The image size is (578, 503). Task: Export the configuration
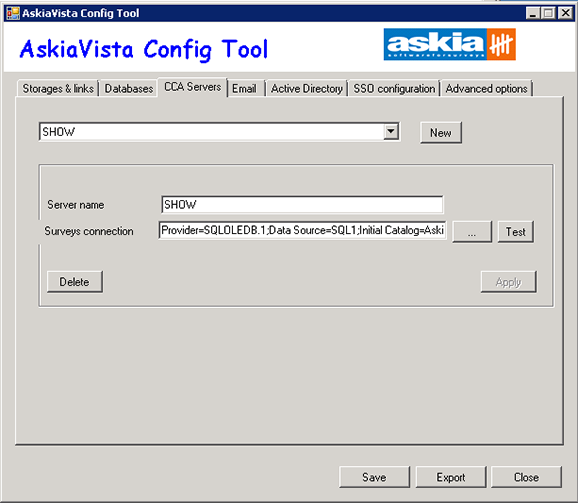451,477
